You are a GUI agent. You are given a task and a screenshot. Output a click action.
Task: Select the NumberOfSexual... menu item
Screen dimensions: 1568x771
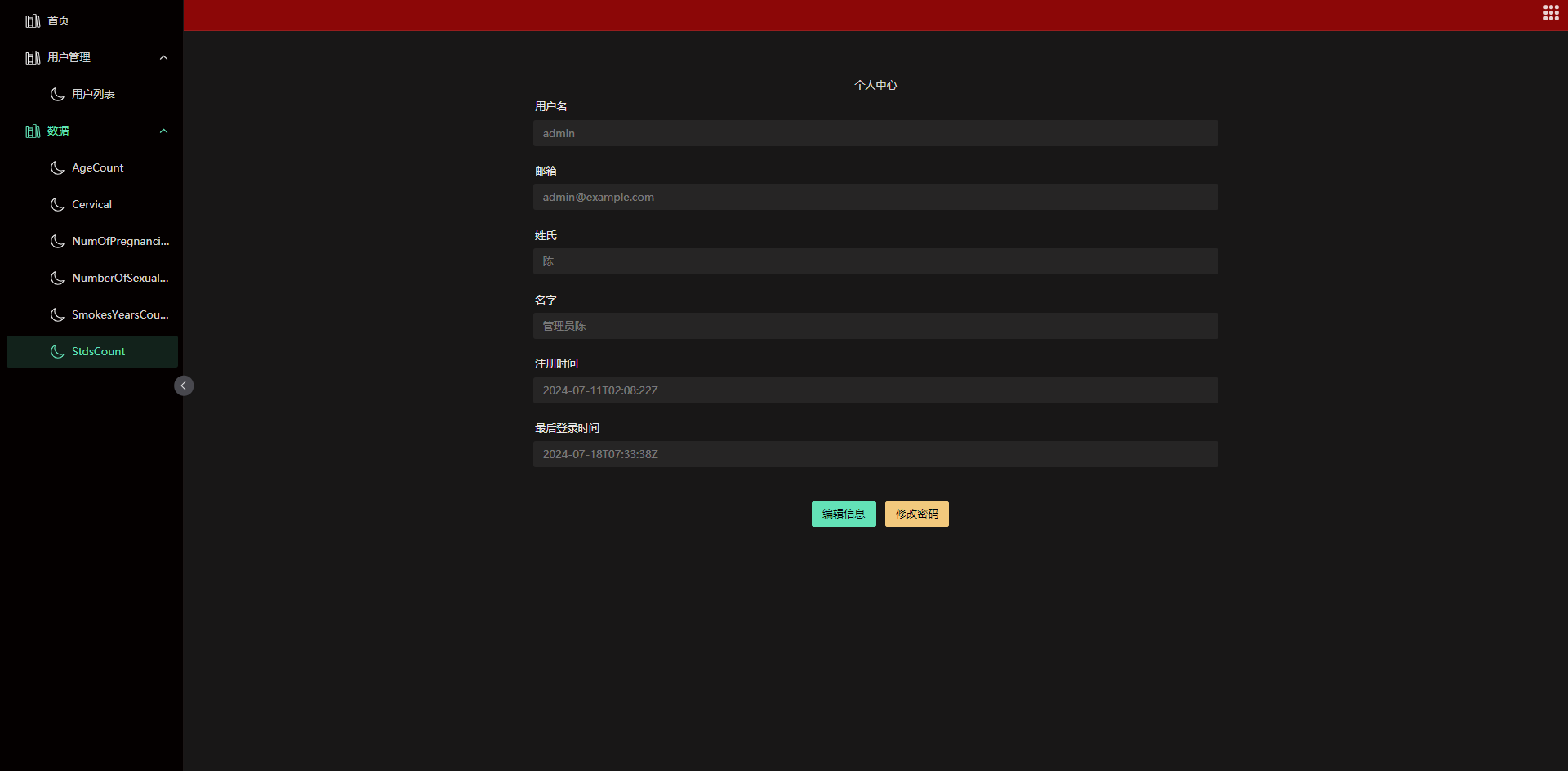coord(120,278)
